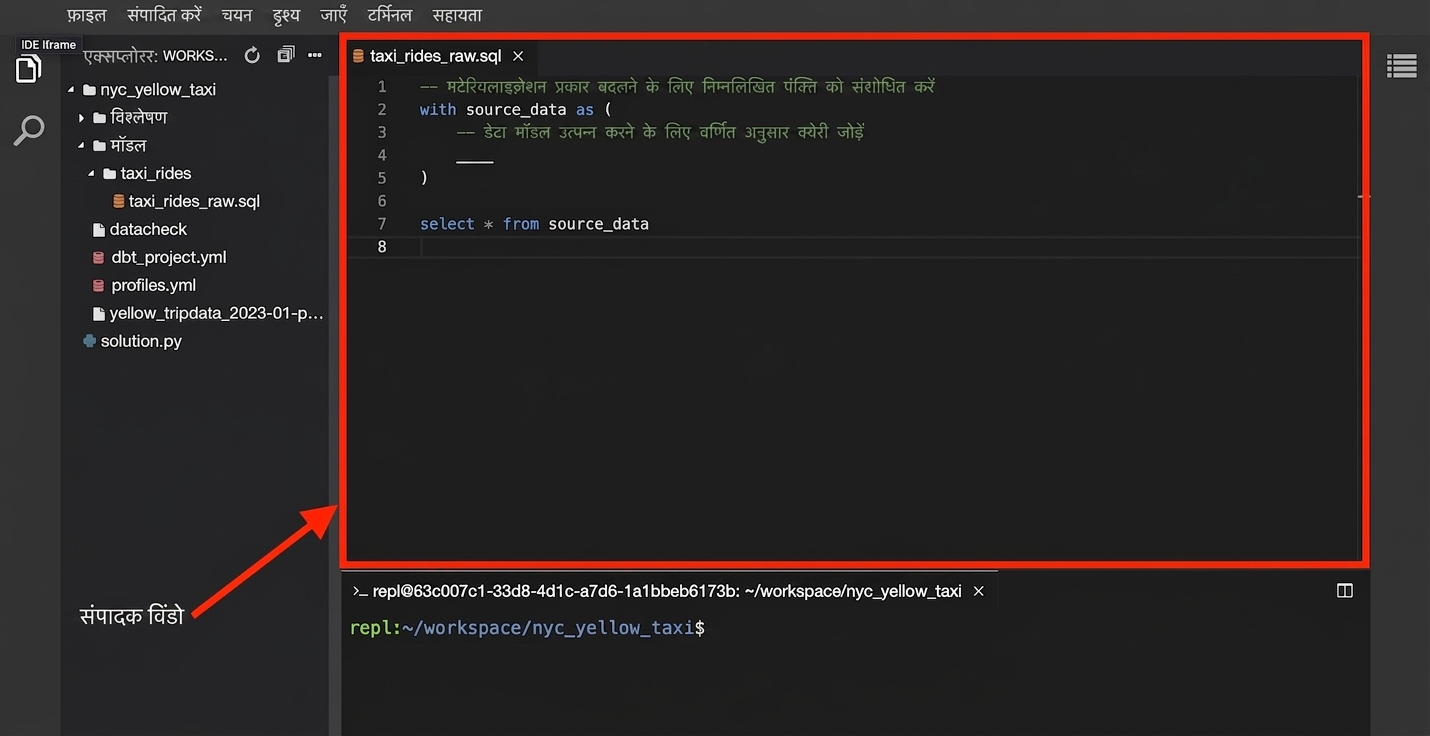This screenshot has width=1430, height=736.
Task: Click the icon next to dbt_project.yml
Action: pyautogui.click(x=98, y=257)
